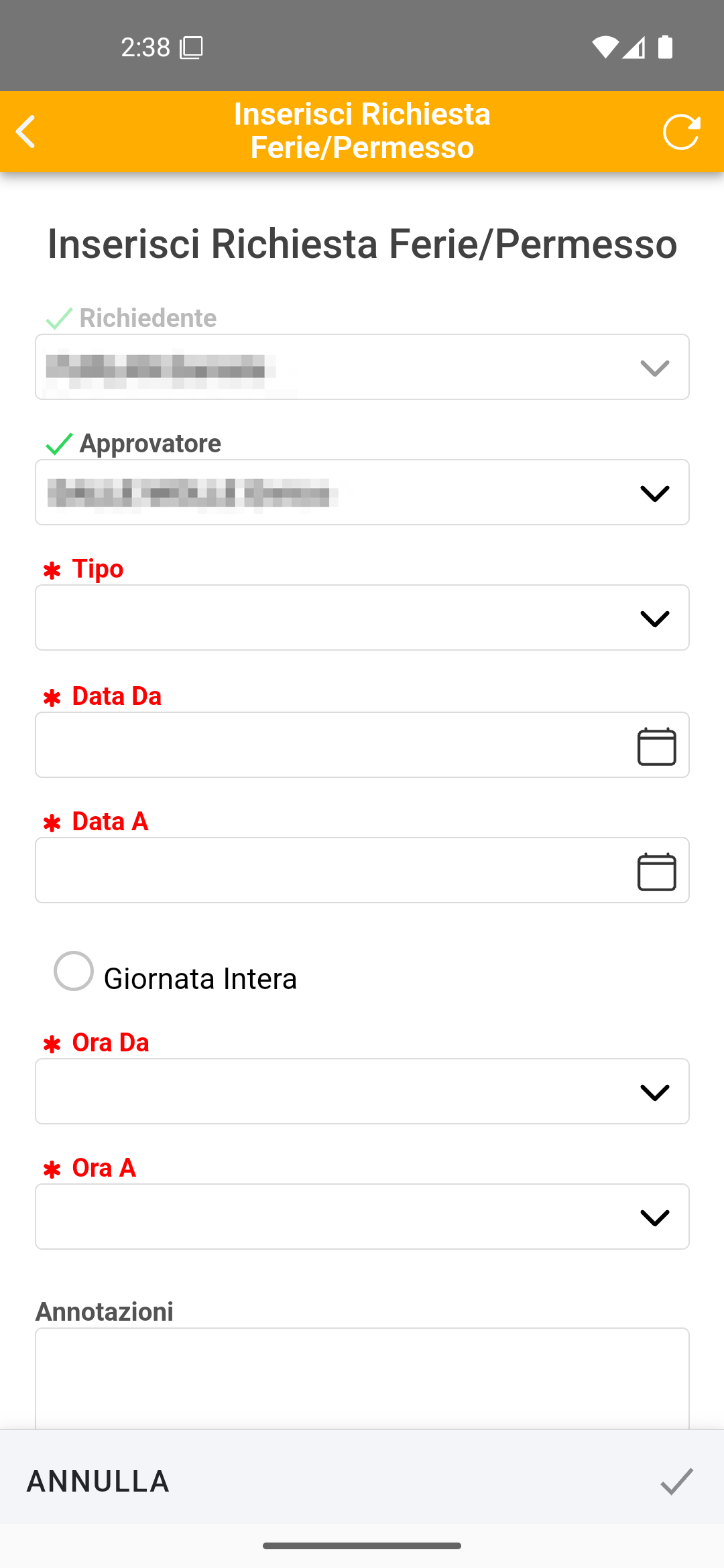The width and height of the screenshot is (724, 1568).
Task: Expand the Richiedente dropdown
Action: (x=654, y=368)
